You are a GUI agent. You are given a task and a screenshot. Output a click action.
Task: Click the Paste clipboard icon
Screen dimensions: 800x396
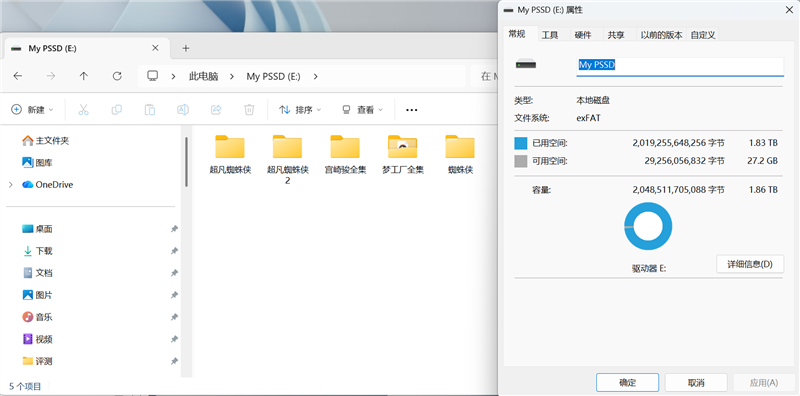click(150, 110)
